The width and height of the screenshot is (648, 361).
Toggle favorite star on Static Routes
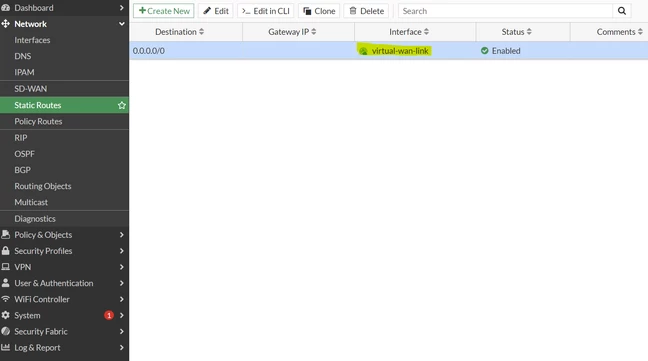tap(122, 105)
